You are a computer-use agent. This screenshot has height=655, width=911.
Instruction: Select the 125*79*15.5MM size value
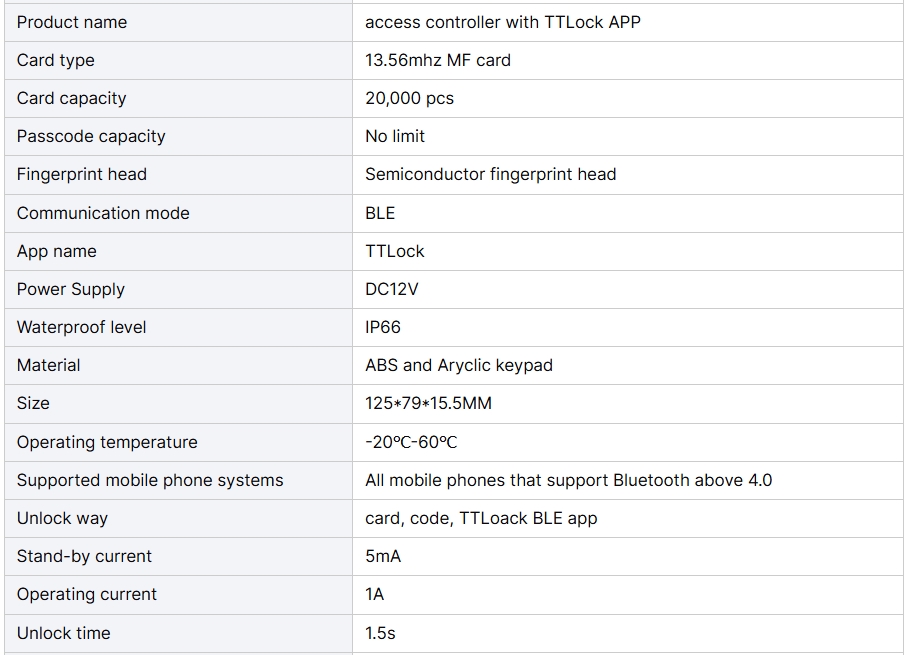click(428, 403)
